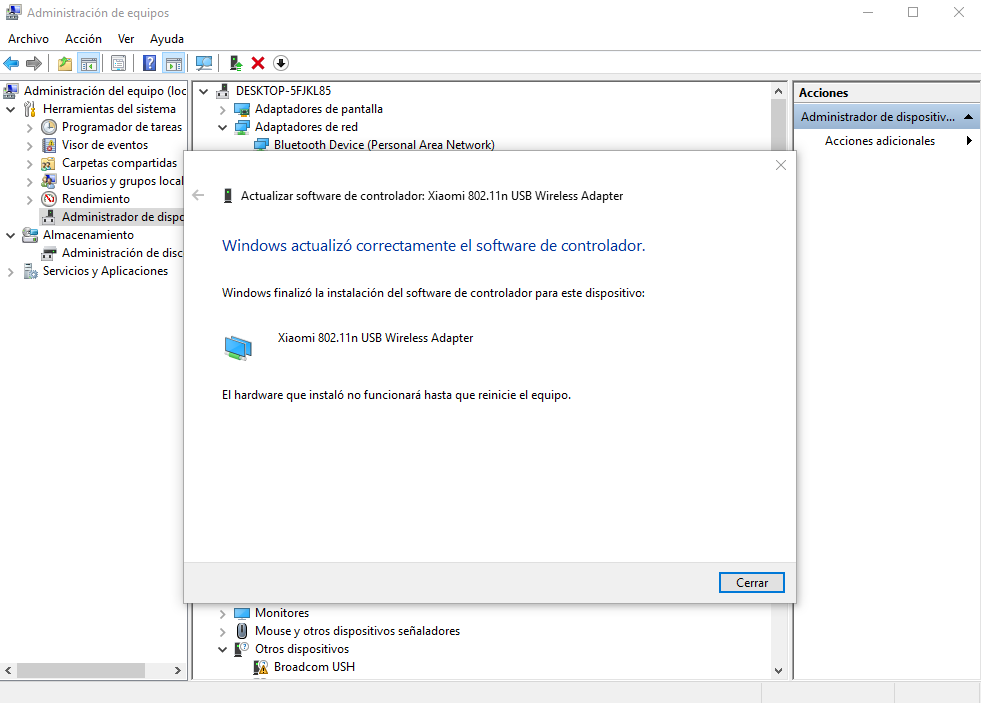The image size is (981, 703).
Task: Click the Almacenamiento icon
Action: click(x=29, y=235)
